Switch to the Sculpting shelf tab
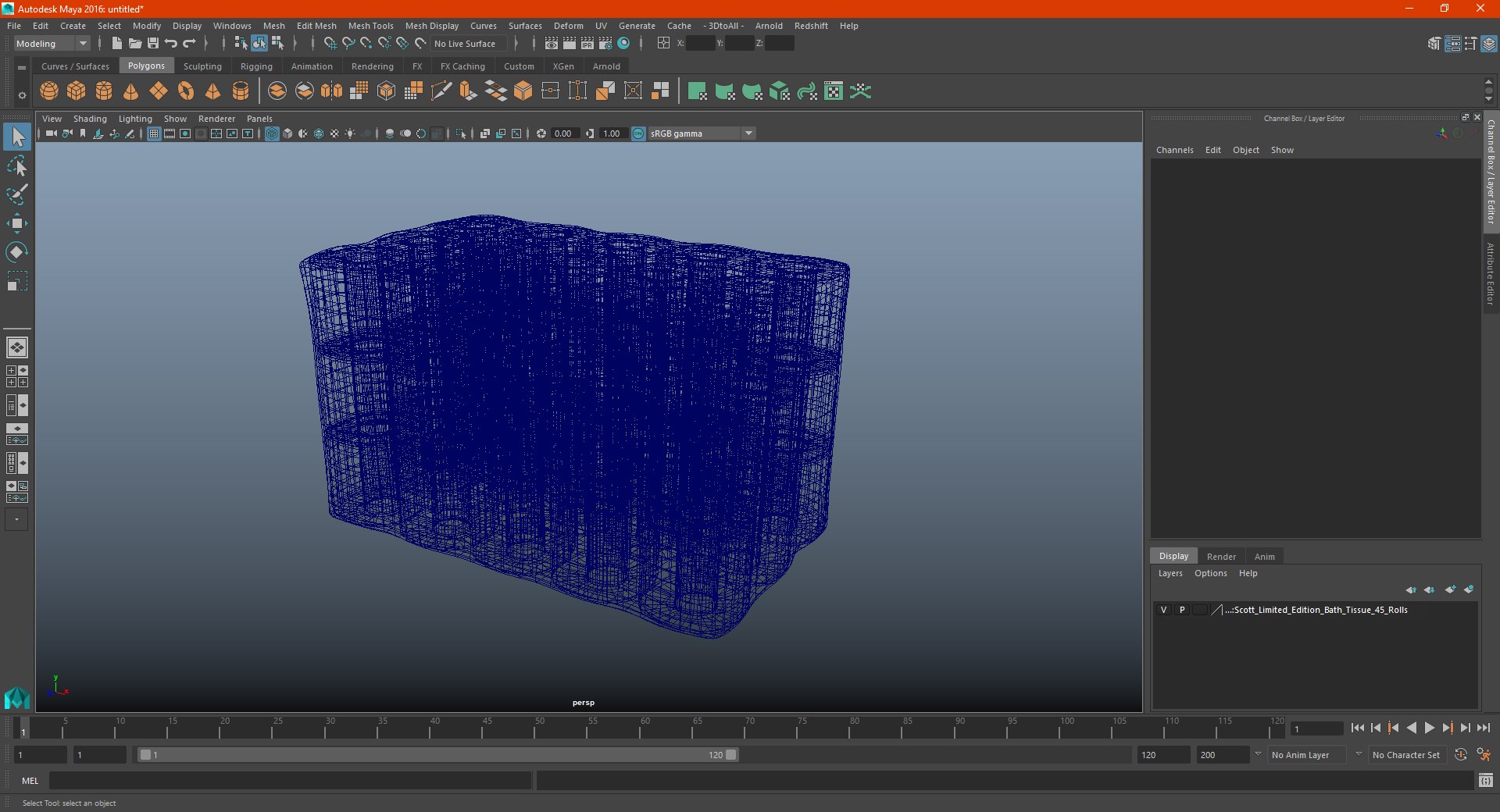 tap(202, 66)
